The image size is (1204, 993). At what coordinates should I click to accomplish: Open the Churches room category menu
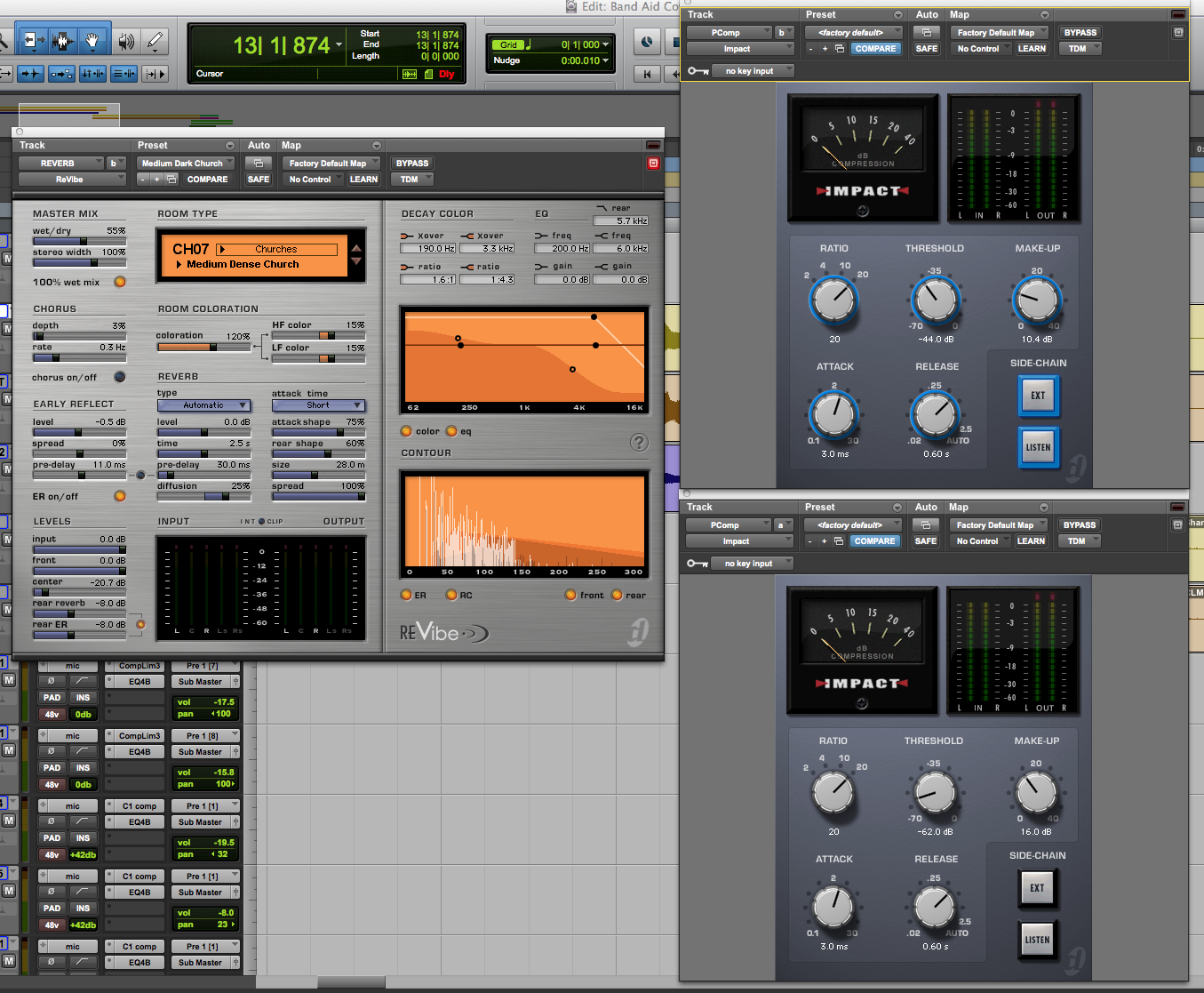[277, 250]
